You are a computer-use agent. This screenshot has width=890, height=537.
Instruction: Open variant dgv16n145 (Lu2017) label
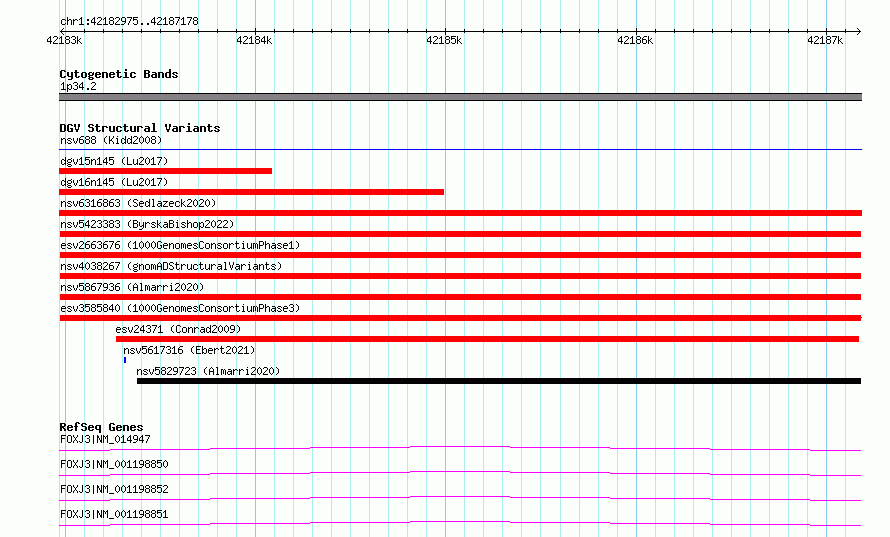click(114, 182)
